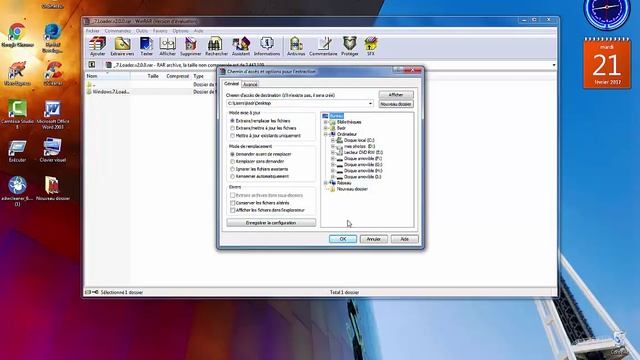Expand the Badr user folder node

pos(326,128)
